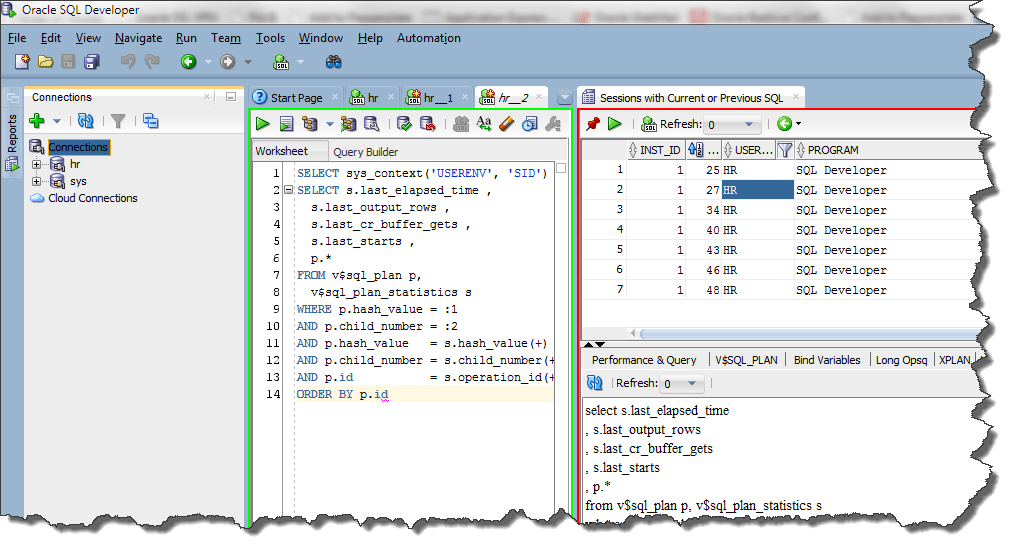Open the Bind Variables tab
This screenshot has height=552, width=1015.
click(827, 360)
